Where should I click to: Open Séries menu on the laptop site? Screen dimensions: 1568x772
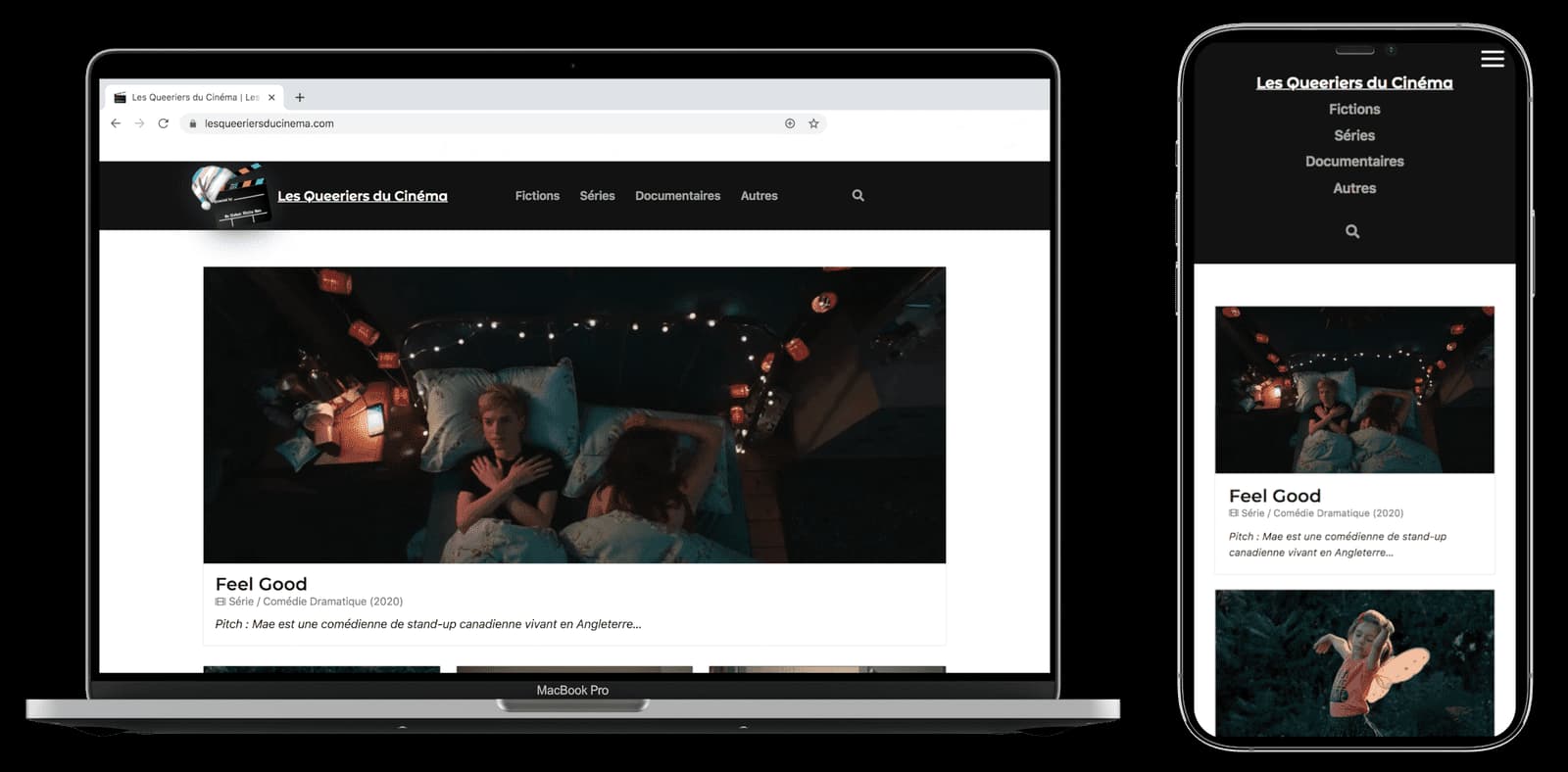pos(597,196)
